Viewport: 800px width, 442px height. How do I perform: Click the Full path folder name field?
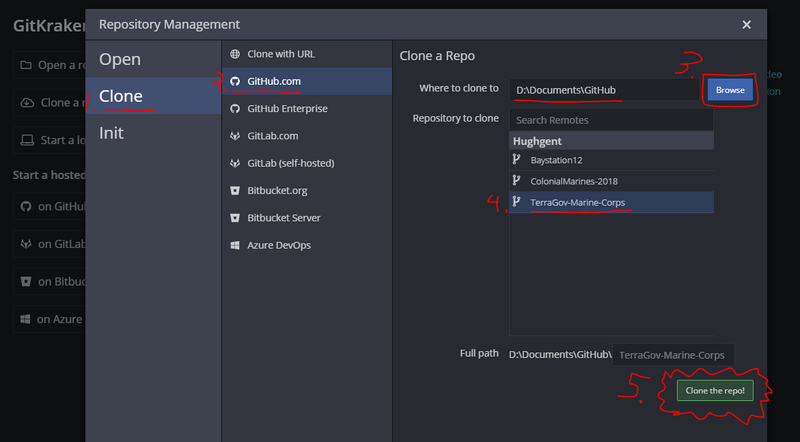click(673, 355)
